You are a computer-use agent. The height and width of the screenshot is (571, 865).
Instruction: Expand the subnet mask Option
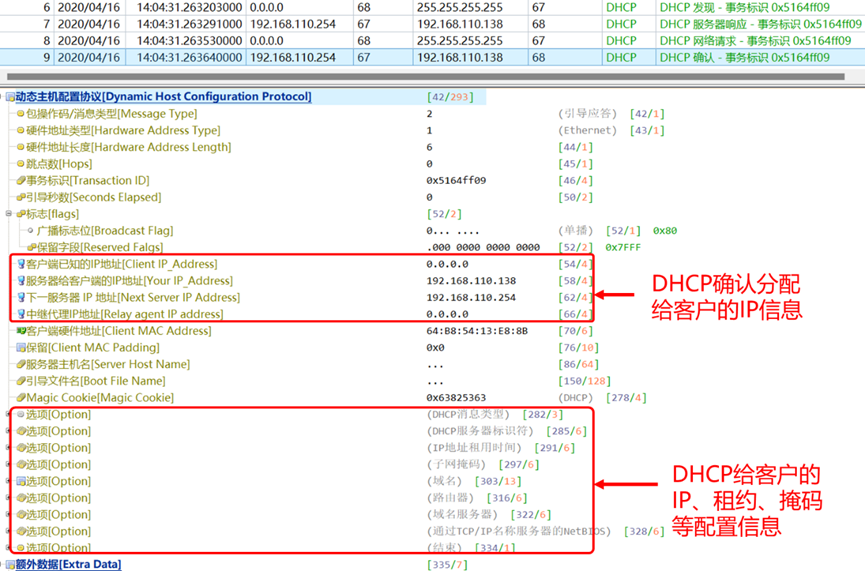tap(8, 465)
